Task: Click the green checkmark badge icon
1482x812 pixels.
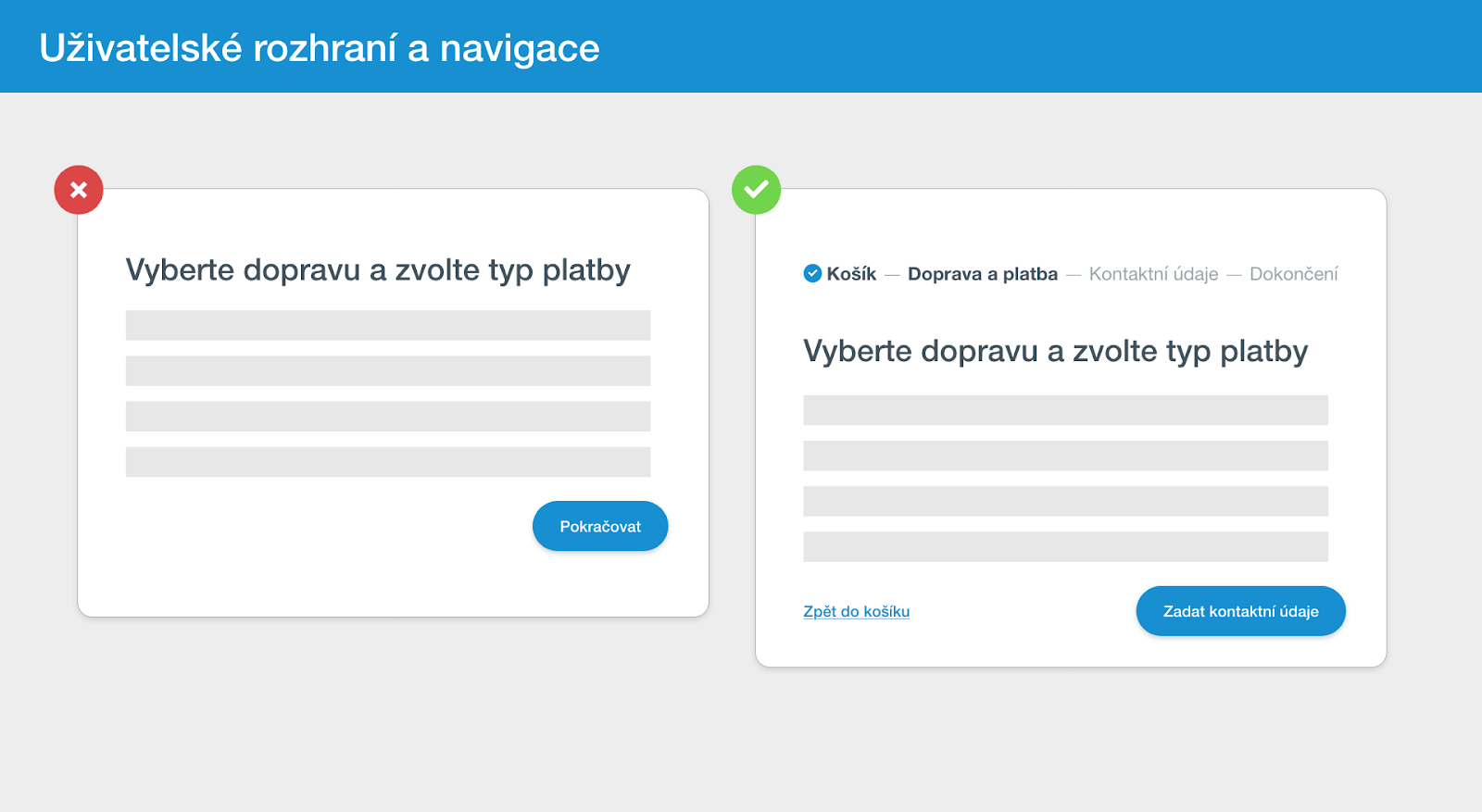Action: 757,190
